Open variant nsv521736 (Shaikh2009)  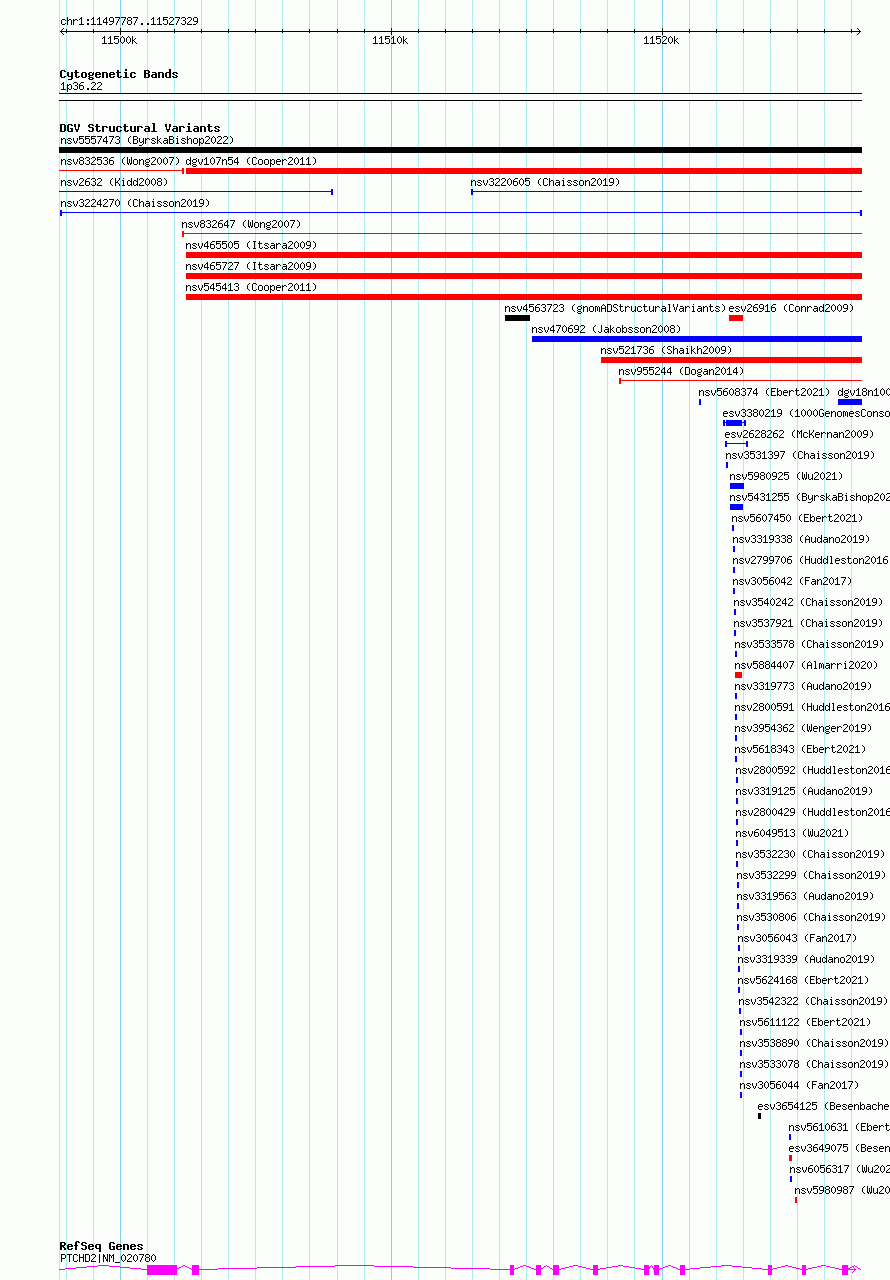666,350
